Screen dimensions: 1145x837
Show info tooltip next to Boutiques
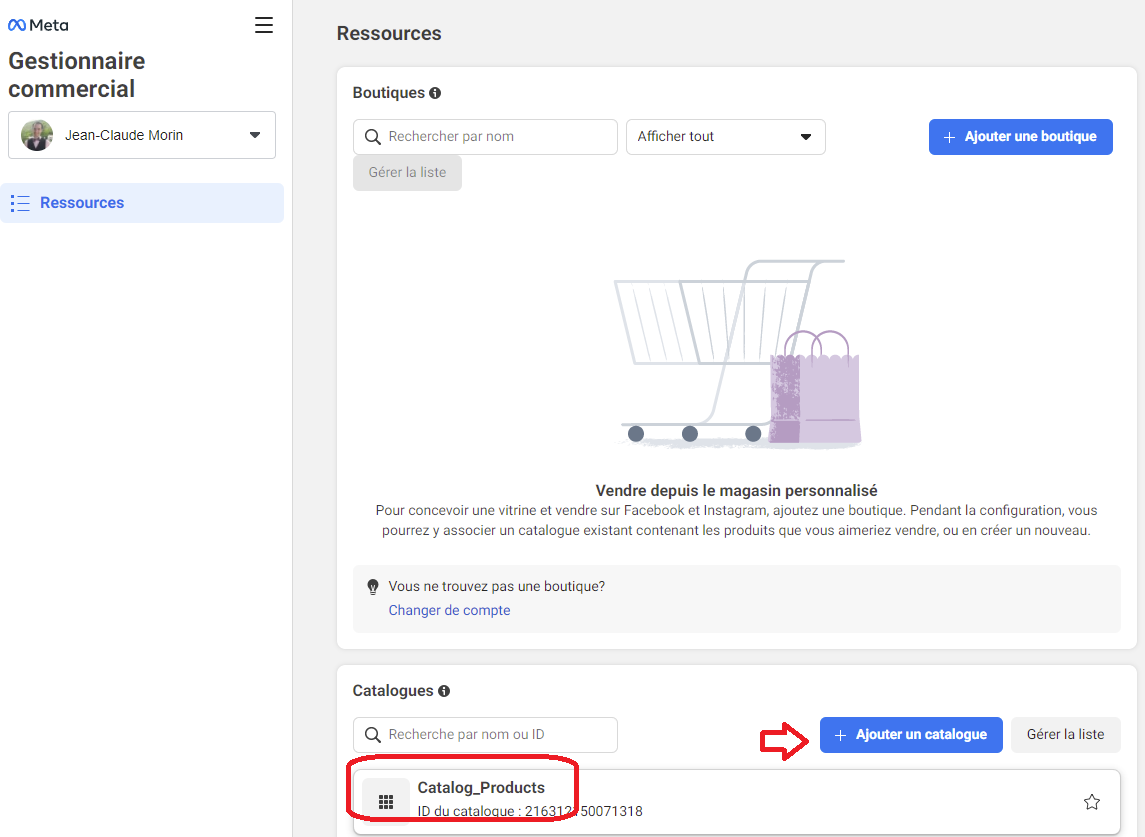pyautogui.click(x=435, y=93)
